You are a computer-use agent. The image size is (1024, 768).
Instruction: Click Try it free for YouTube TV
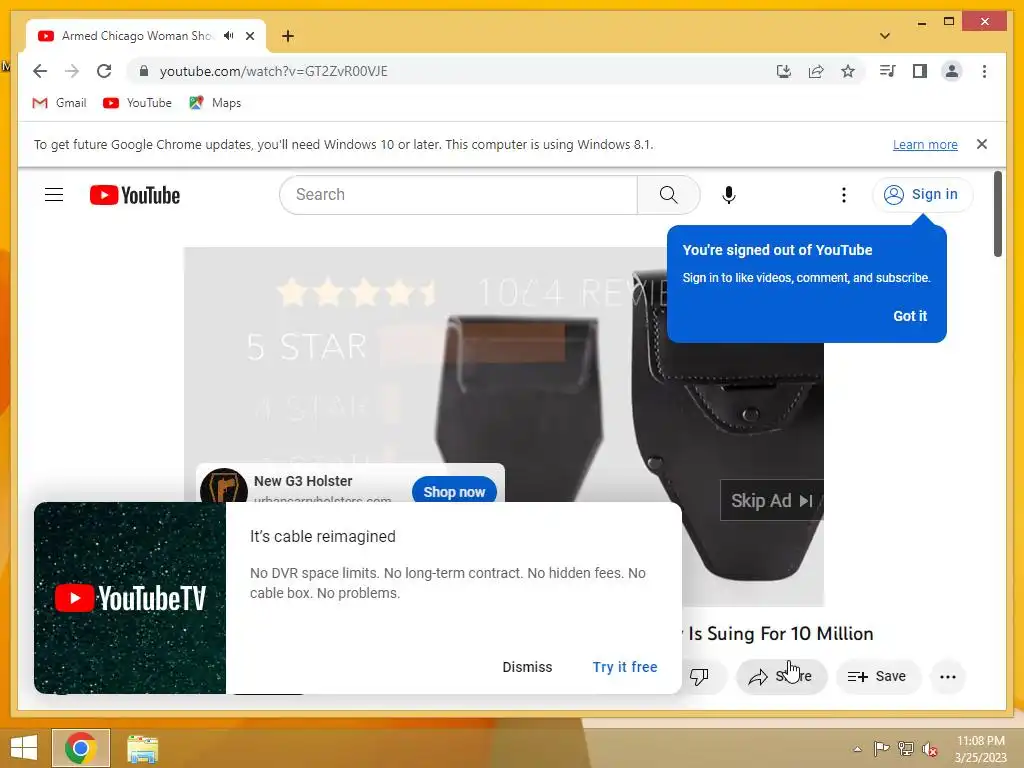(624, 667)
